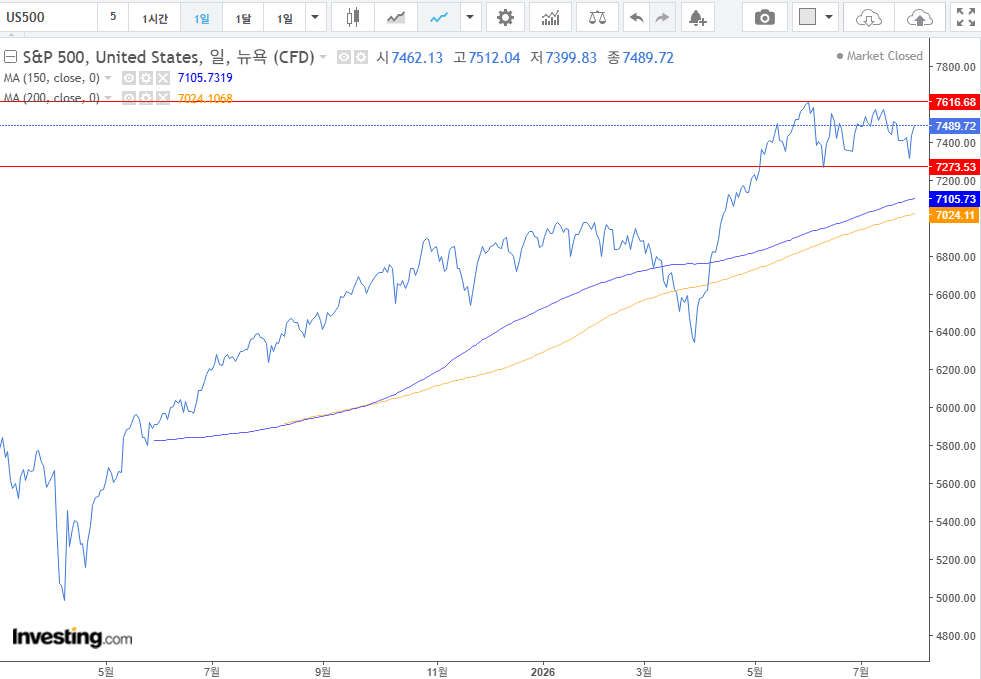The height and width of the screenshot is (679, 981).
Task: Save chart layout with cloud upload icon
Action: pos(919,18)
